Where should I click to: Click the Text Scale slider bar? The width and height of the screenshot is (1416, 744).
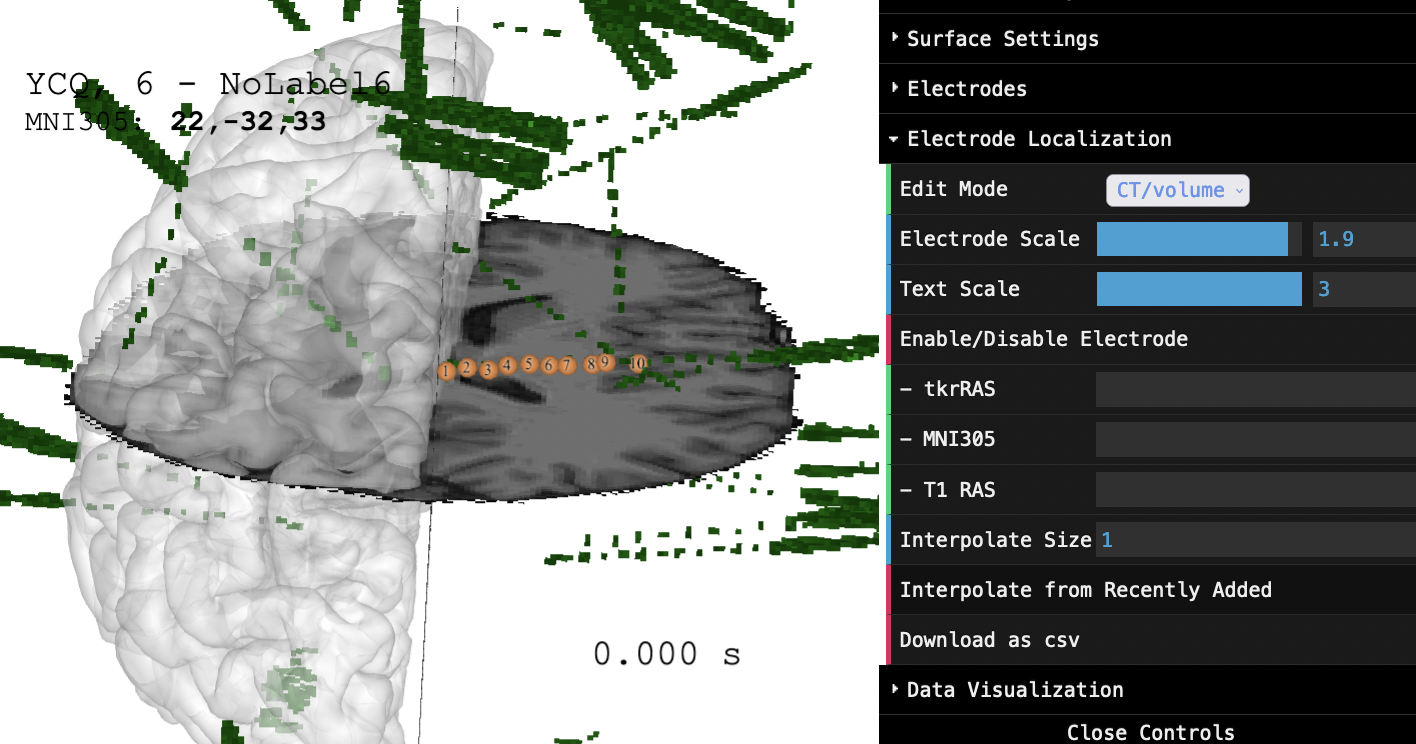coord(1198,289)
